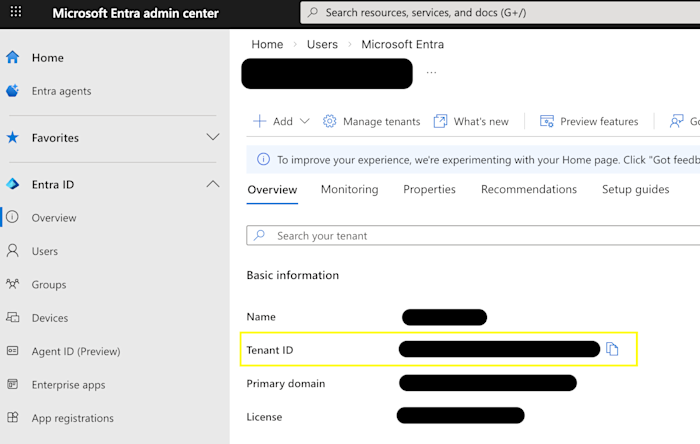This screenshot has height=444, width=700.
Task: Copy the Tenant ID value
Action: point(613,349)
